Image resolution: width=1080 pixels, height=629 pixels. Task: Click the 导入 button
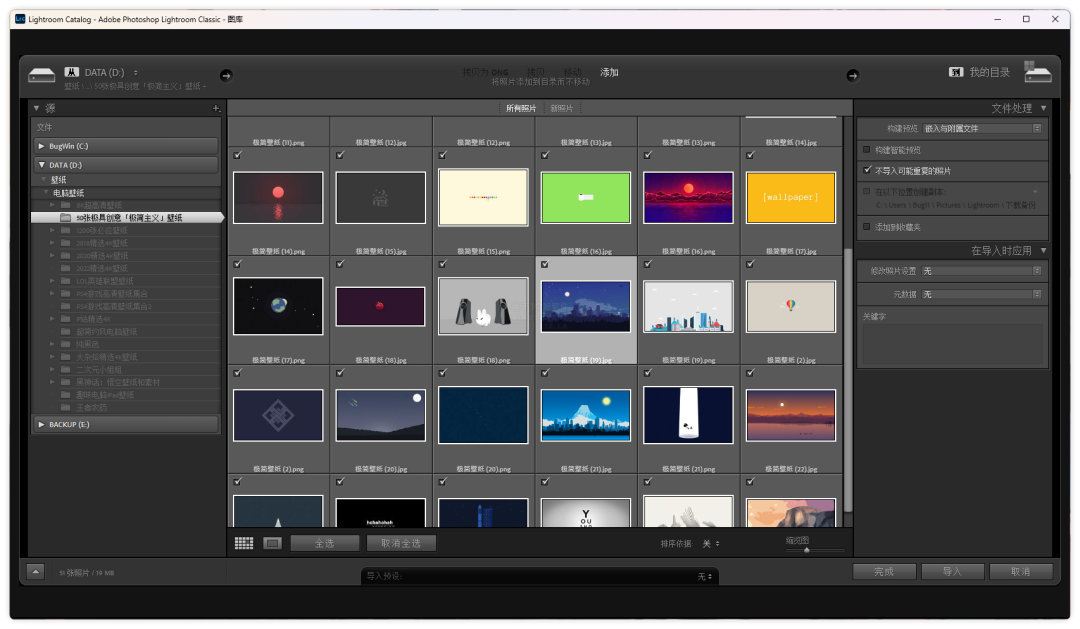point(953,572)
